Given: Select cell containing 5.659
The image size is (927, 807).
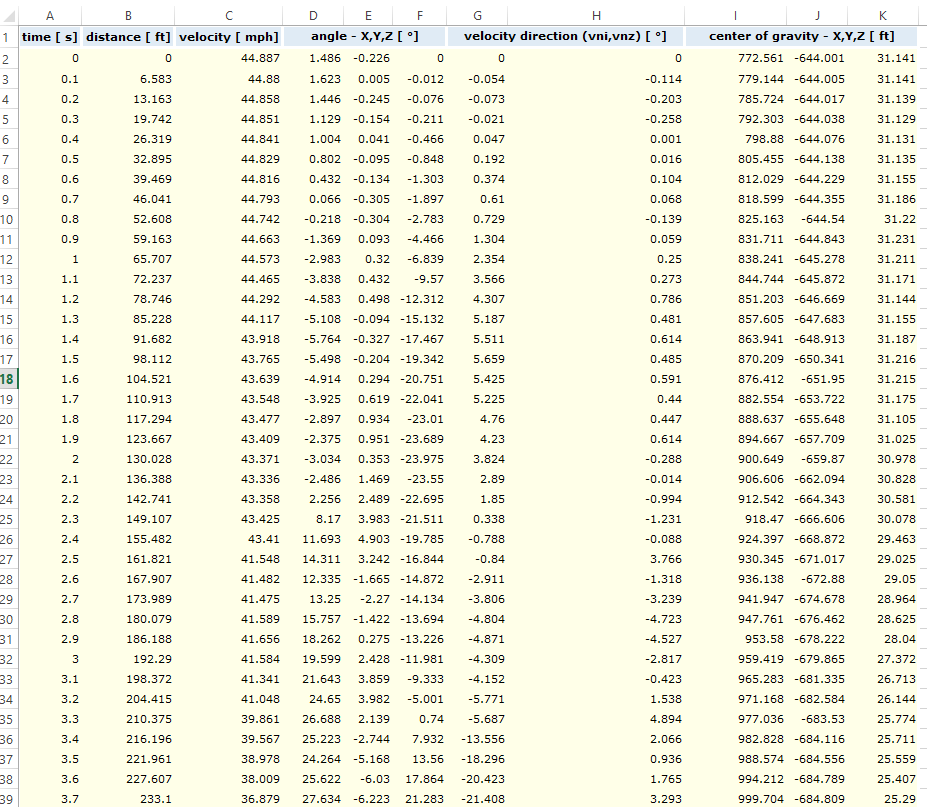Looking at the screenshot, I should click(x=477, y=359).
